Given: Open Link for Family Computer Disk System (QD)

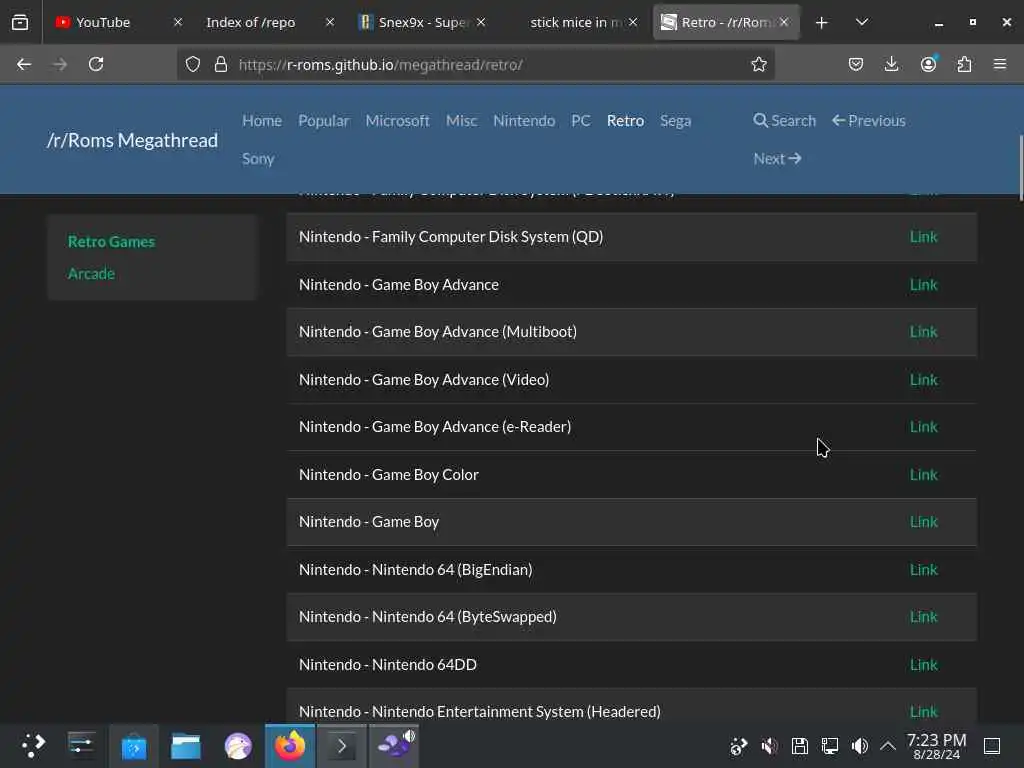Looking at the screenshot, I should coord(923,236).
